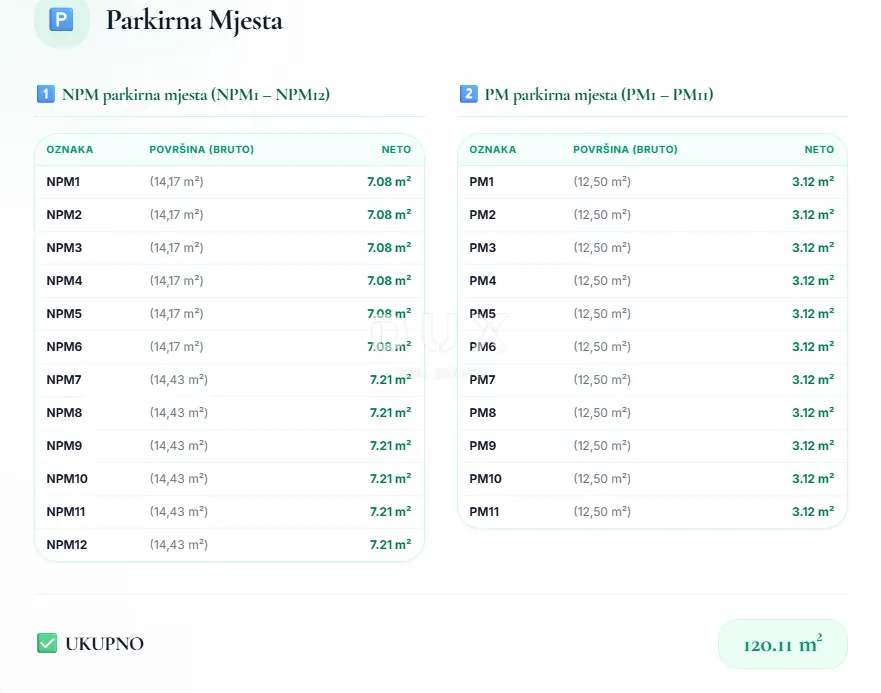This screenshot has height=693, width=881.
Task: Select the NPM10 row label
Action: (67, 479)
